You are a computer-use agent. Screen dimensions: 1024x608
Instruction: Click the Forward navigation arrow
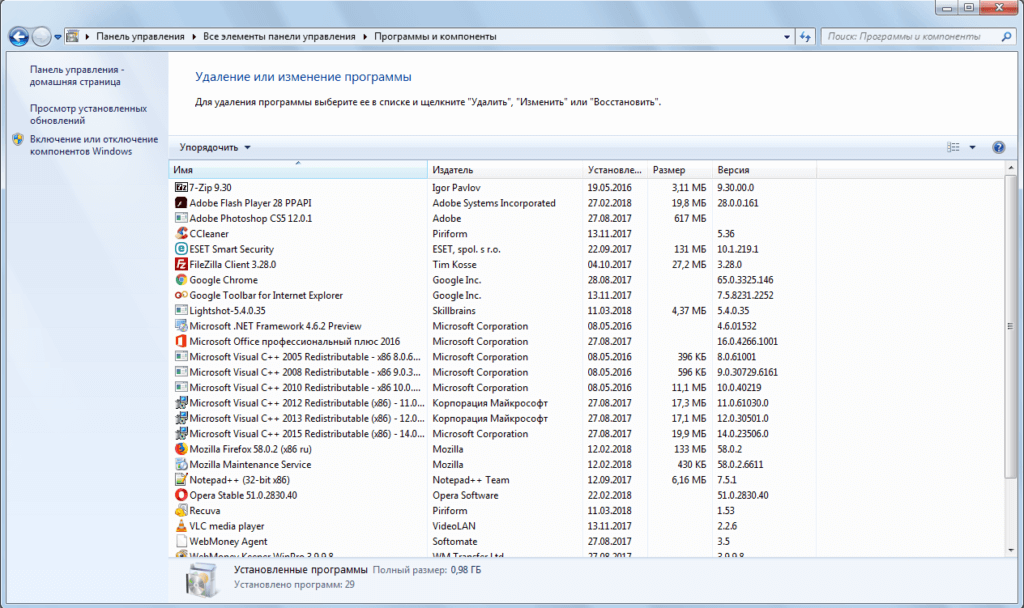pyautogui.click(x=41, y=37)
